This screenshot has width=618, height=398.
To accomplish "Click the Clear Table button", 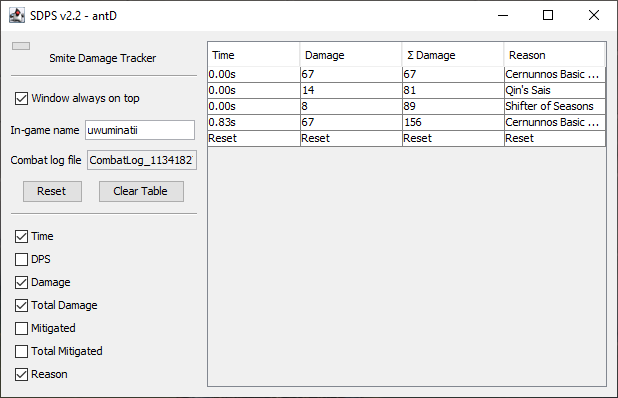I will [141, 192].
